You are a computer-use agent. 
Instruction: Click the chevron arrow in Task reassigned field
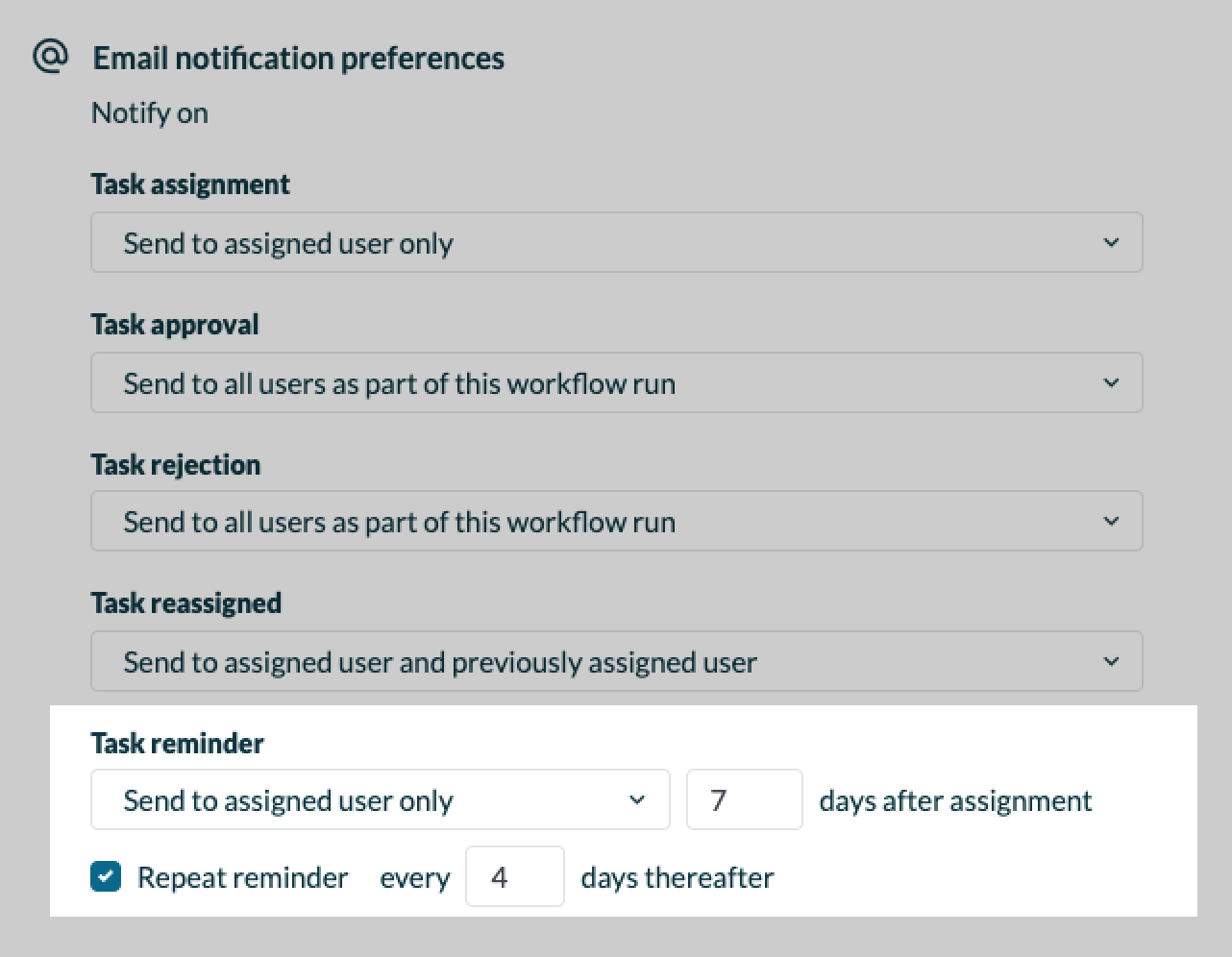tap(1111, 661)
